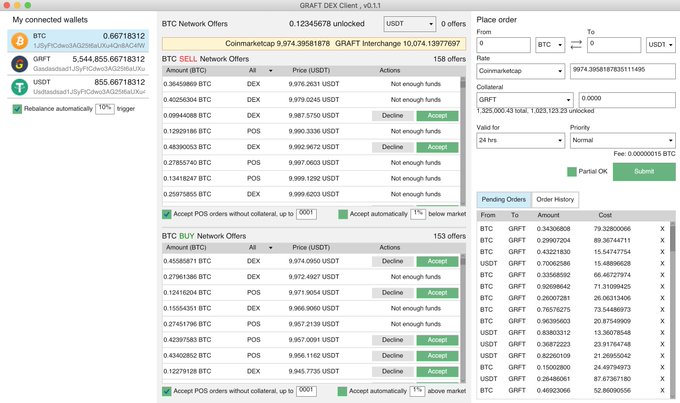Cancel pending order with cost 73.54486973

click(x=662, y=310)
